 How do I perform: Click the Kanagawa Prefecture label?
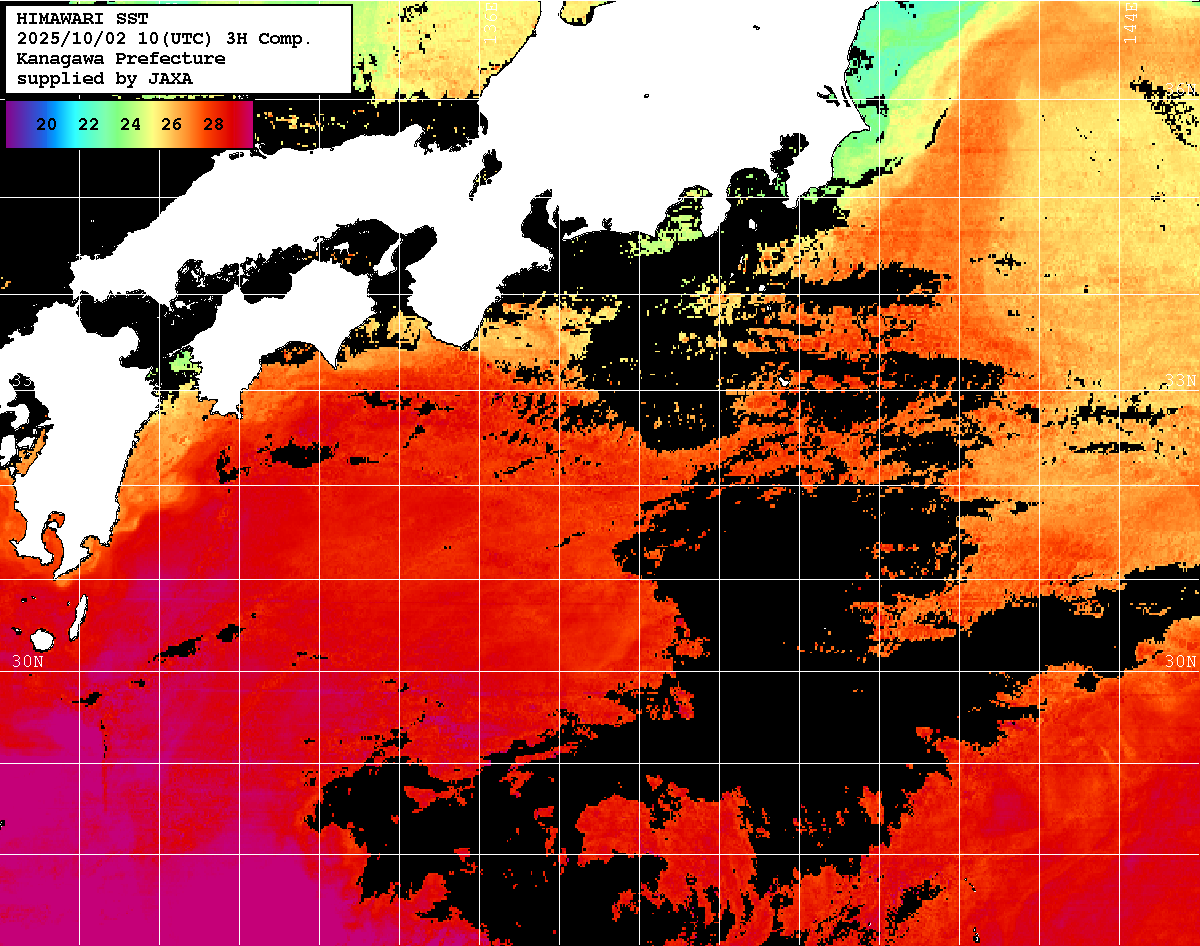tap(120, 58)
